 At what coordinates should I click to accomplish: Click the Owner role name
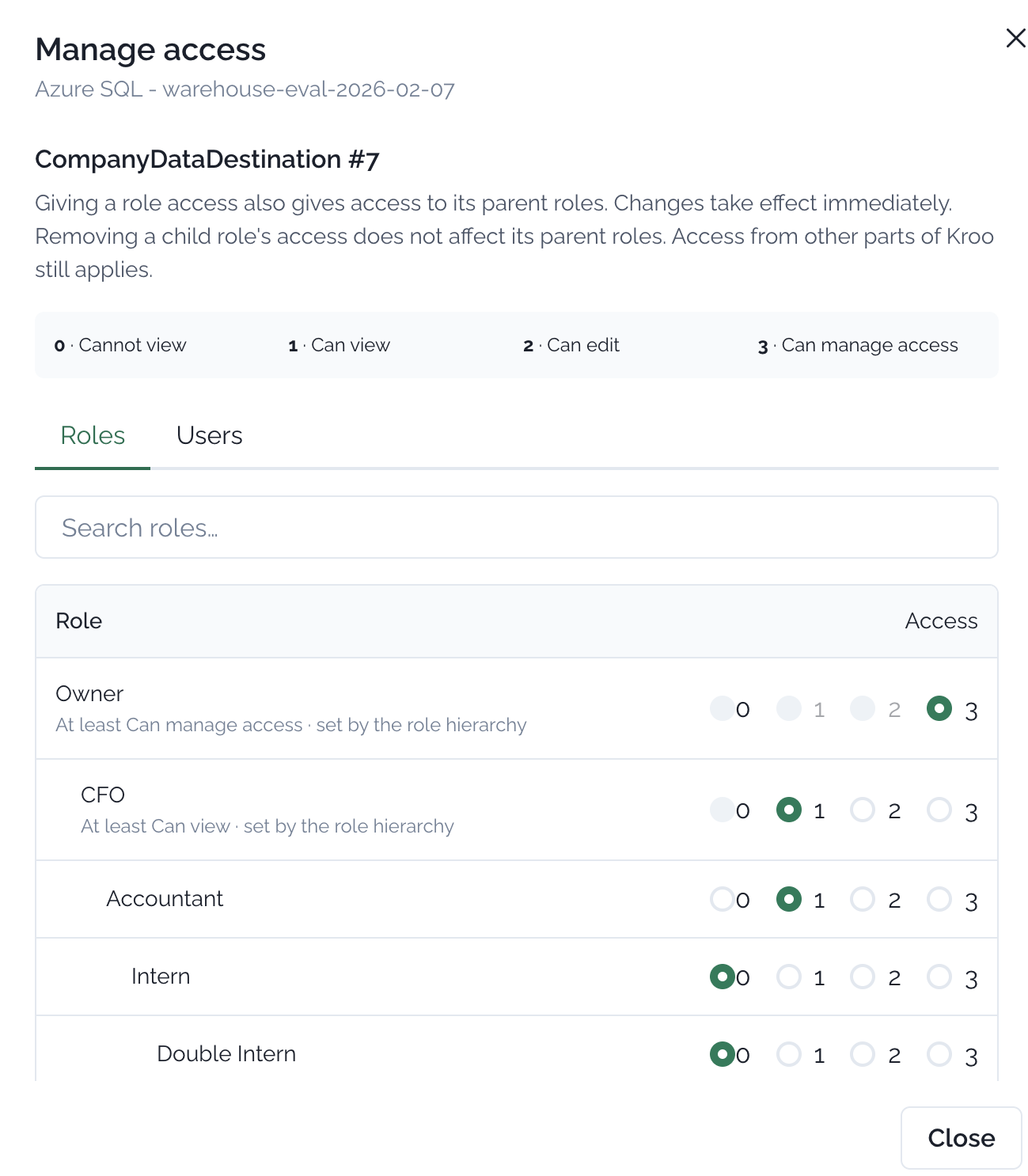click(x=89, y=693)
